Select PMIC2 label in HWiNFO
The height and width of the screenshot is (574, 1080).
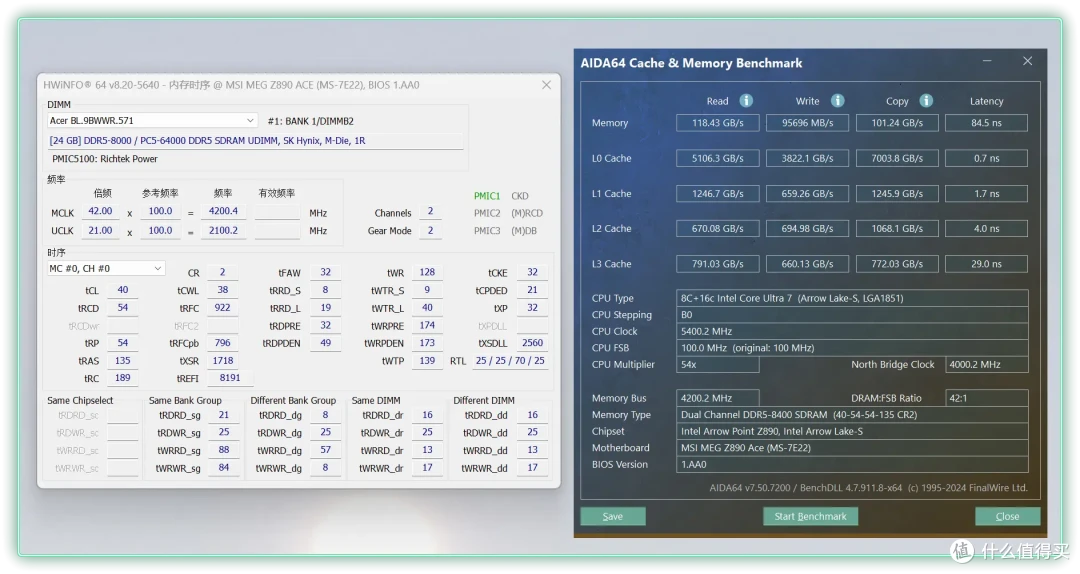click(x=487, y=213)
